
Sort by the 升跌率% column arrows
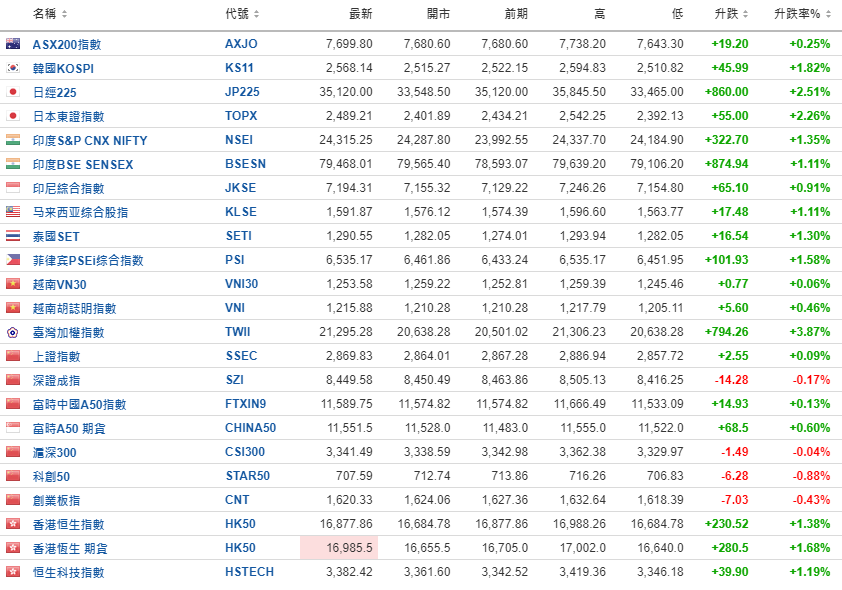click(827, 15)
